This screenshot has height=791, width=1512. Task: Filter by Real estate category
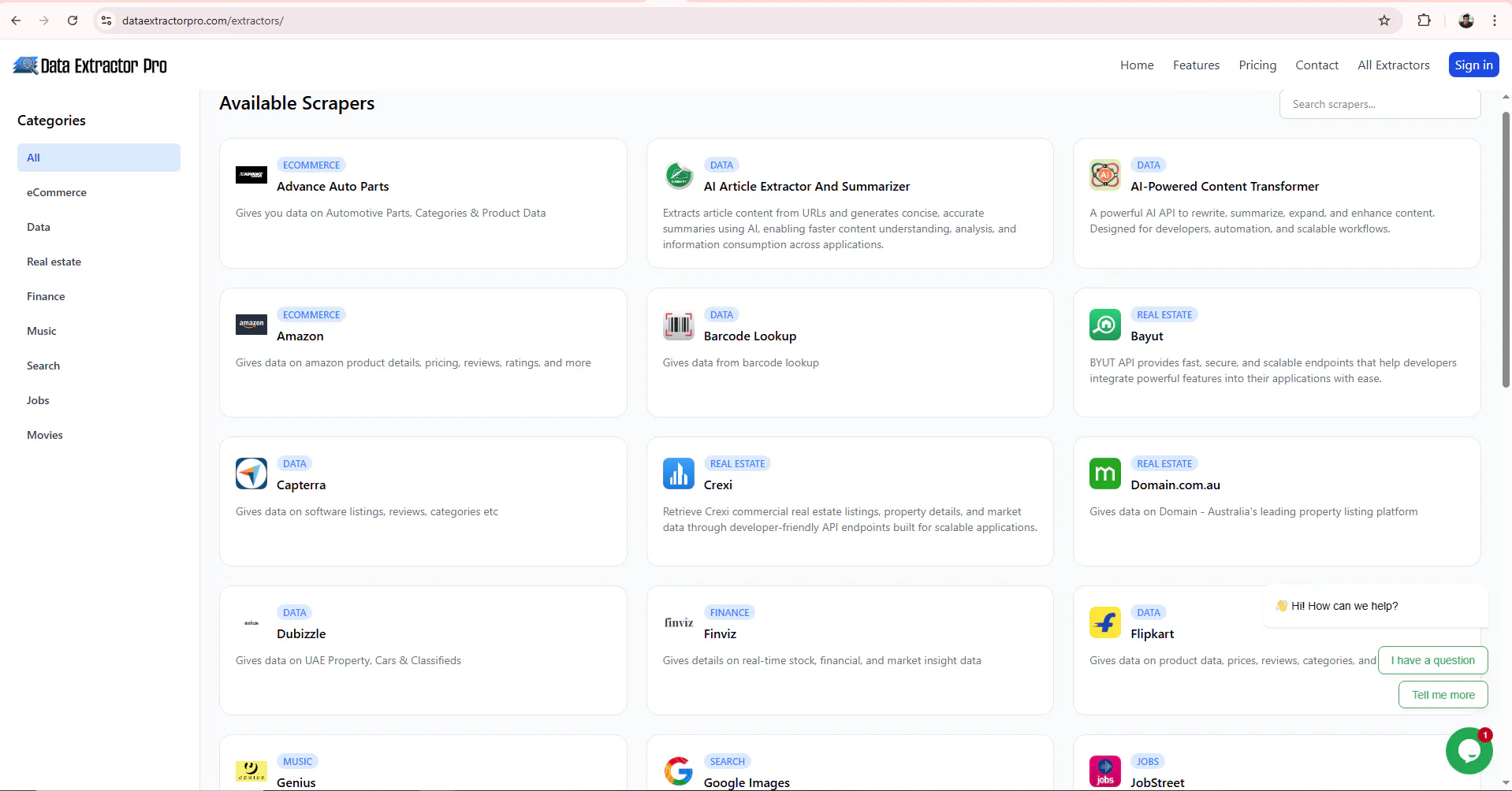(99, 262)
